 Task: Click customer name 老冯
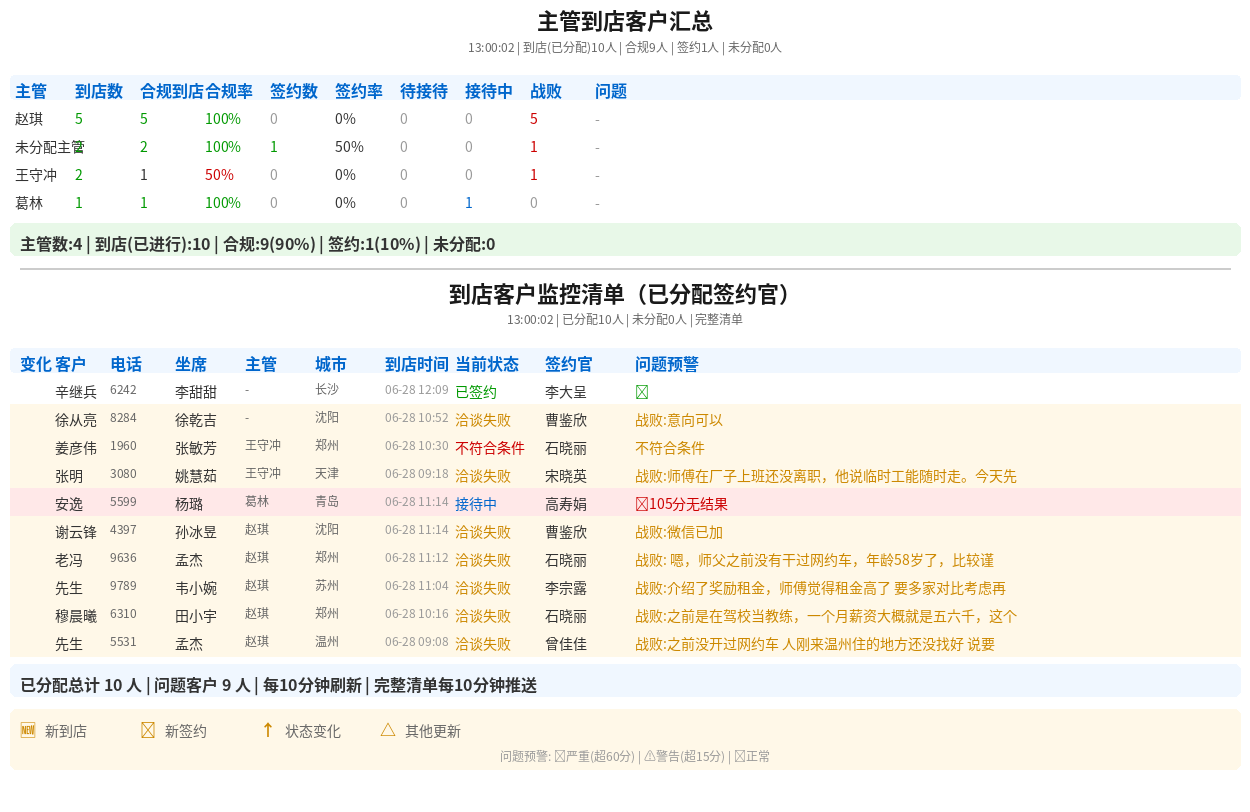click(x=69, y=560)
